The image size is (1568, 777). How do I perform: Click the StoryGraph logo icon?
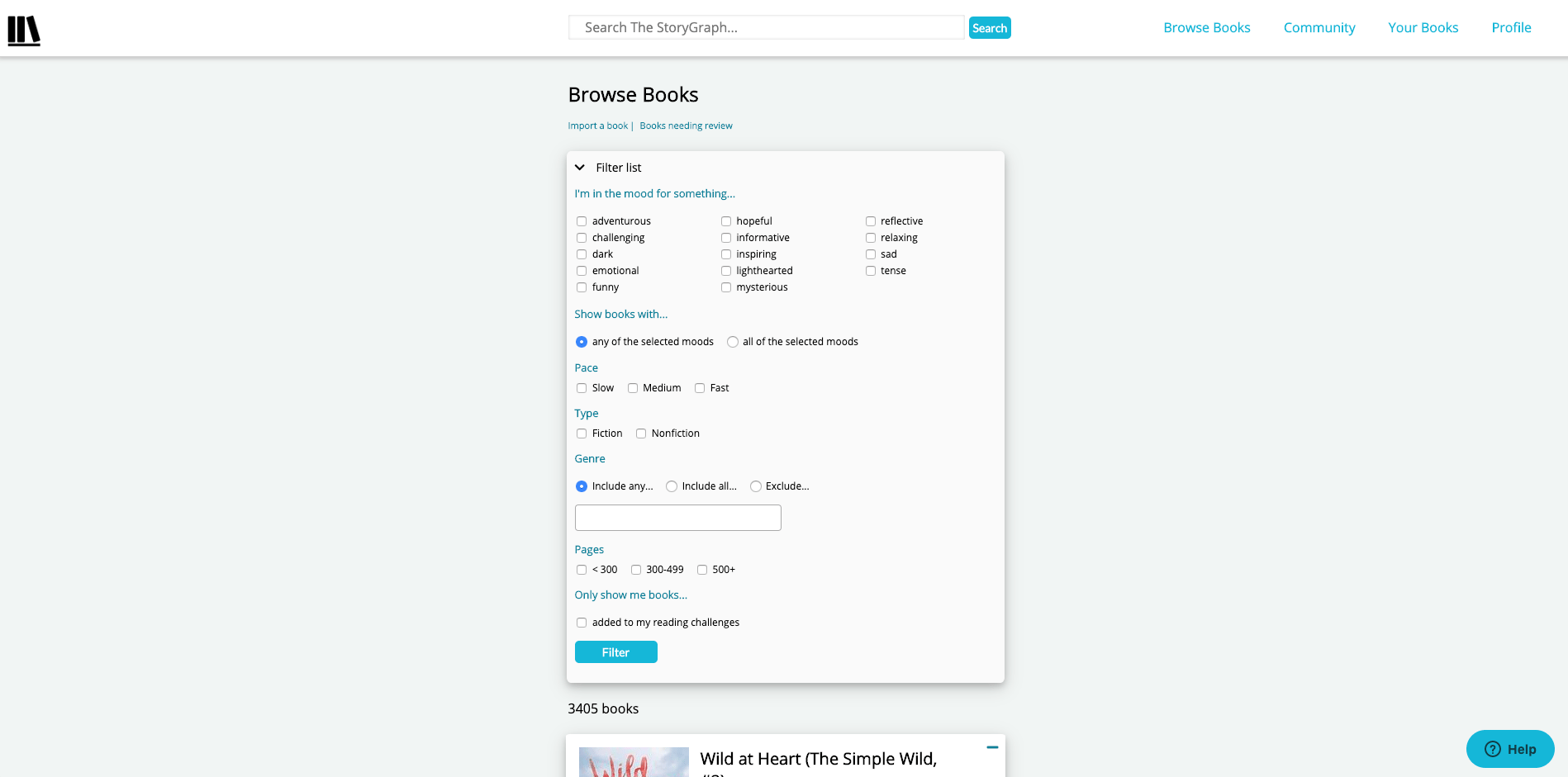[x=24, y=31]
